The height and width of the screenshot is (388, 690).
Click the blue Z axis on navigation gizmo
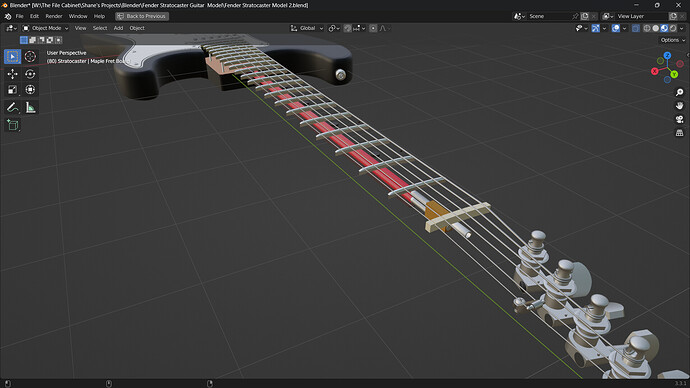[668, 55]
